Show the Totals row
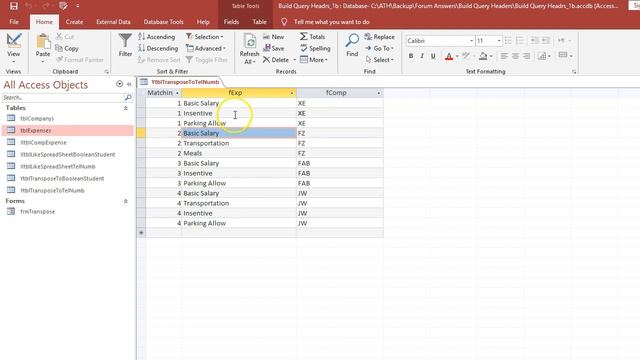Viewport: 640px width, 360px height. (x=313, y=37)
